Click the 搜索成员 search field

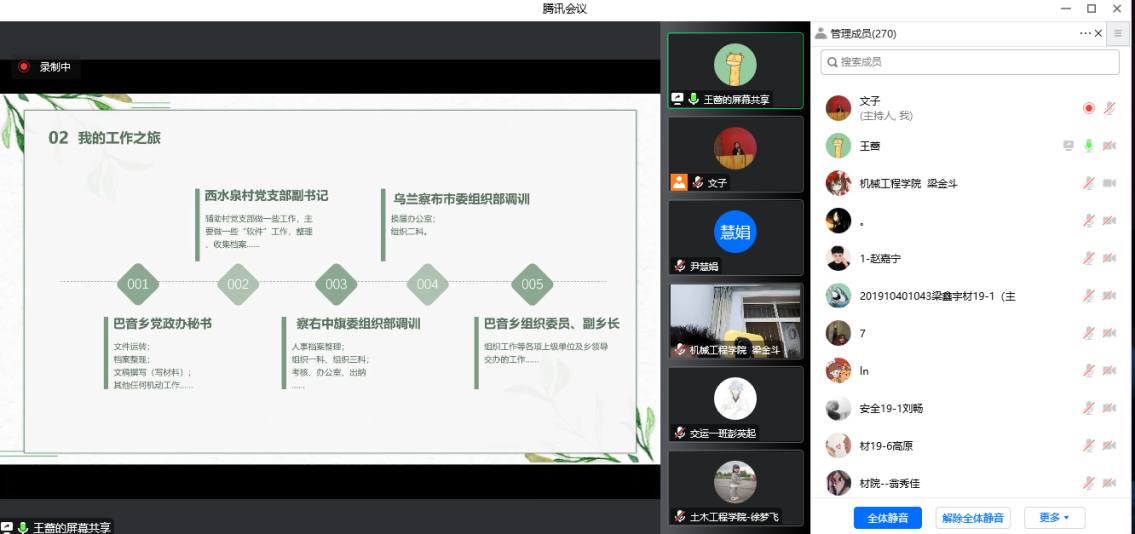[970, 62]
